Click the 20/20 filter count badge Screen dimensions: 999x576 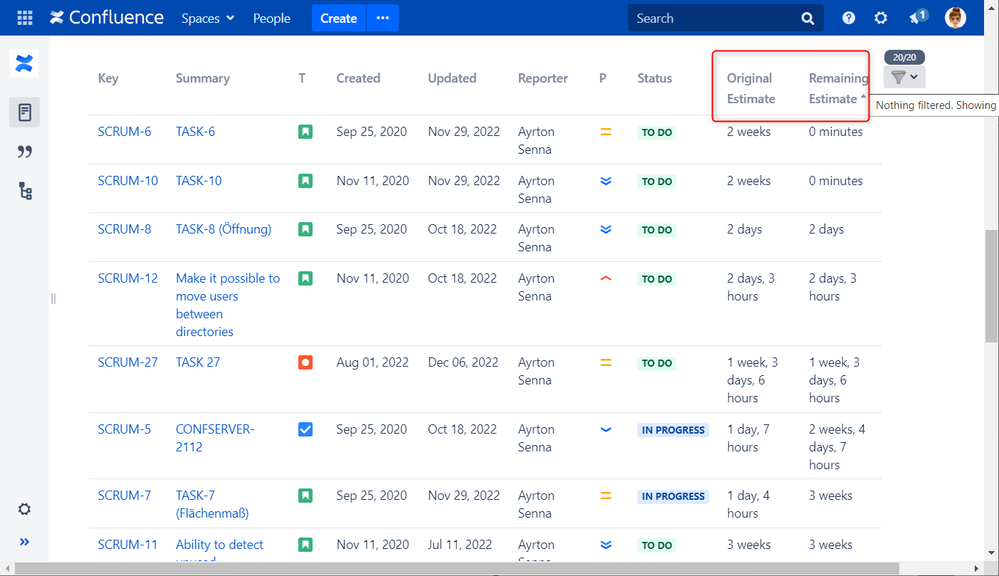point(904,57)
